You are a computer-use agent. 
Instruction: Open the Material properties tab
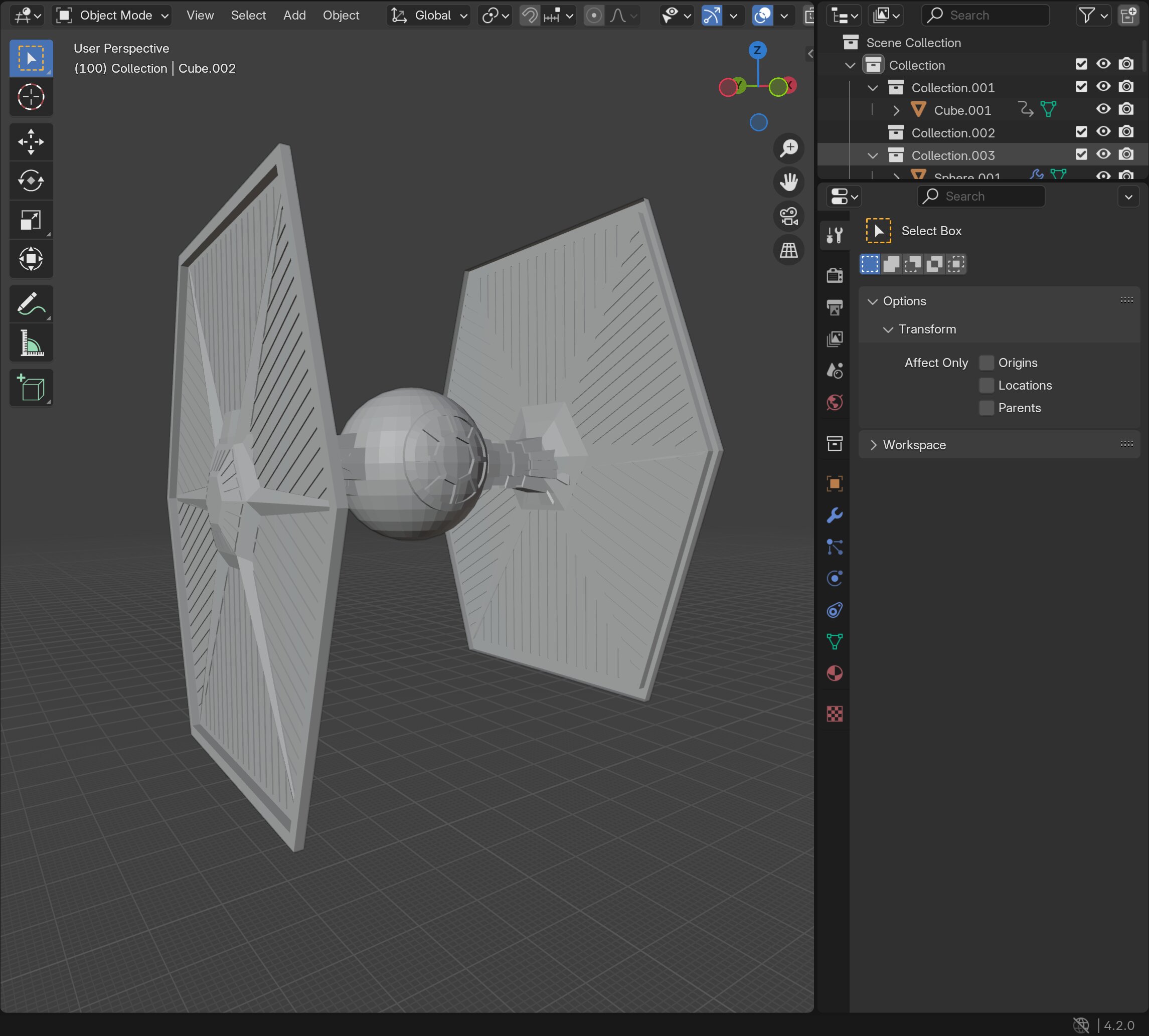point(834,673)
